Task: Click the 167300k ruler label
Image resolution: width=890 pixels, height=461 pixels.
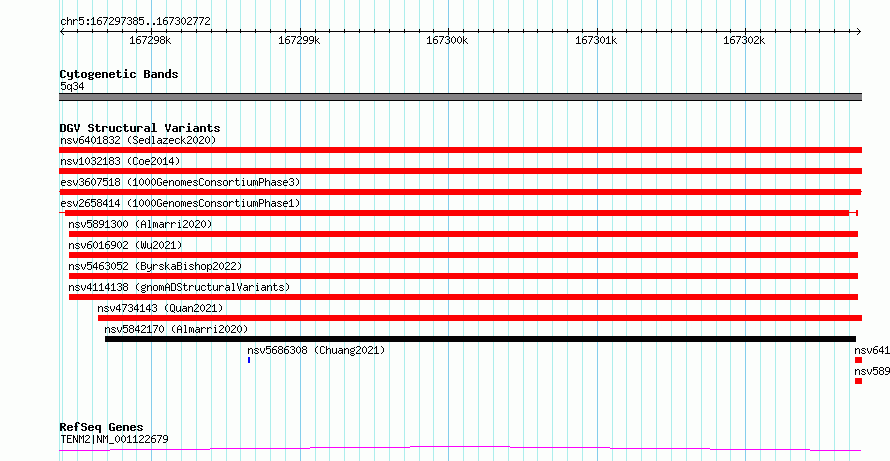Action: pyautogui.click(x=447, y=40)
